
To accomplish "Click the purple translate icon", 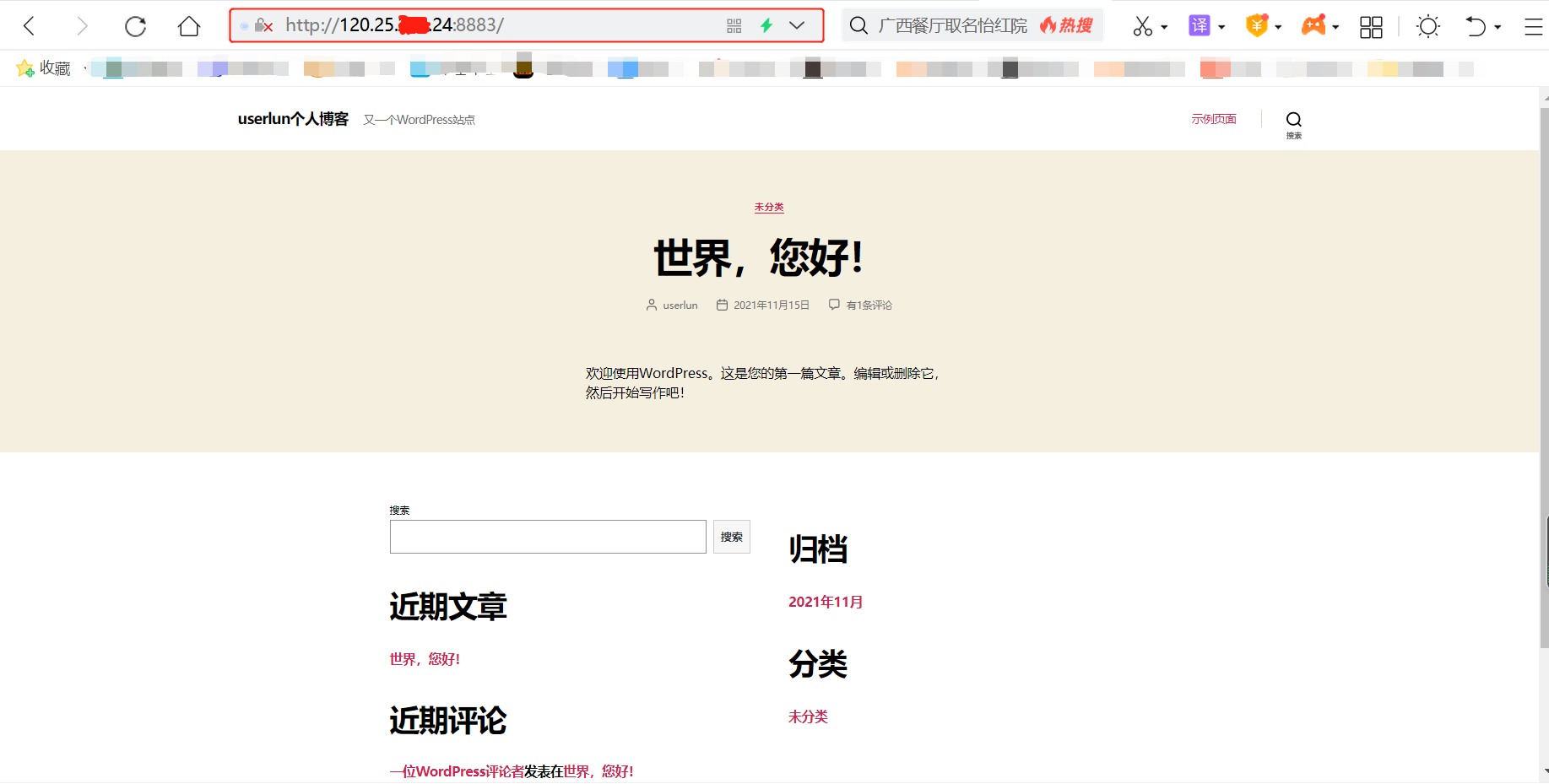I will 1200,25.
